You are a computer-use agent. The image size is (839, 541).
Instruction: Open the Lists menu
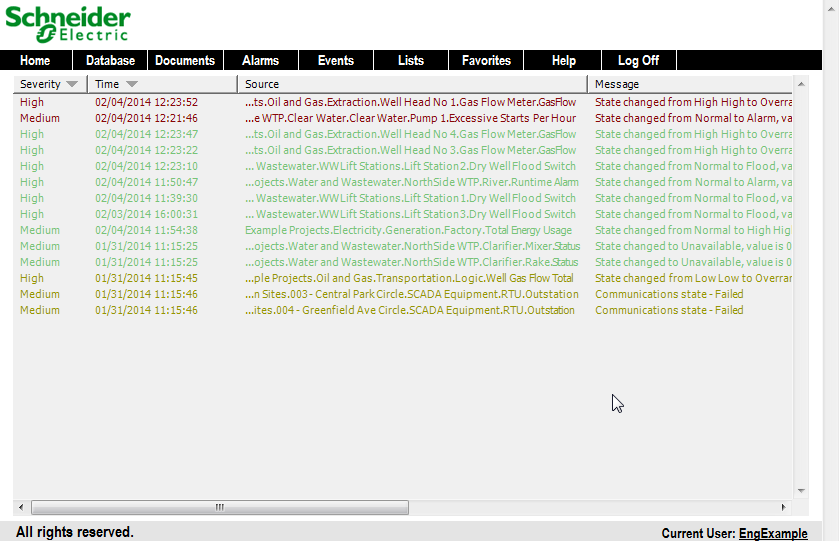click(410, 61)
